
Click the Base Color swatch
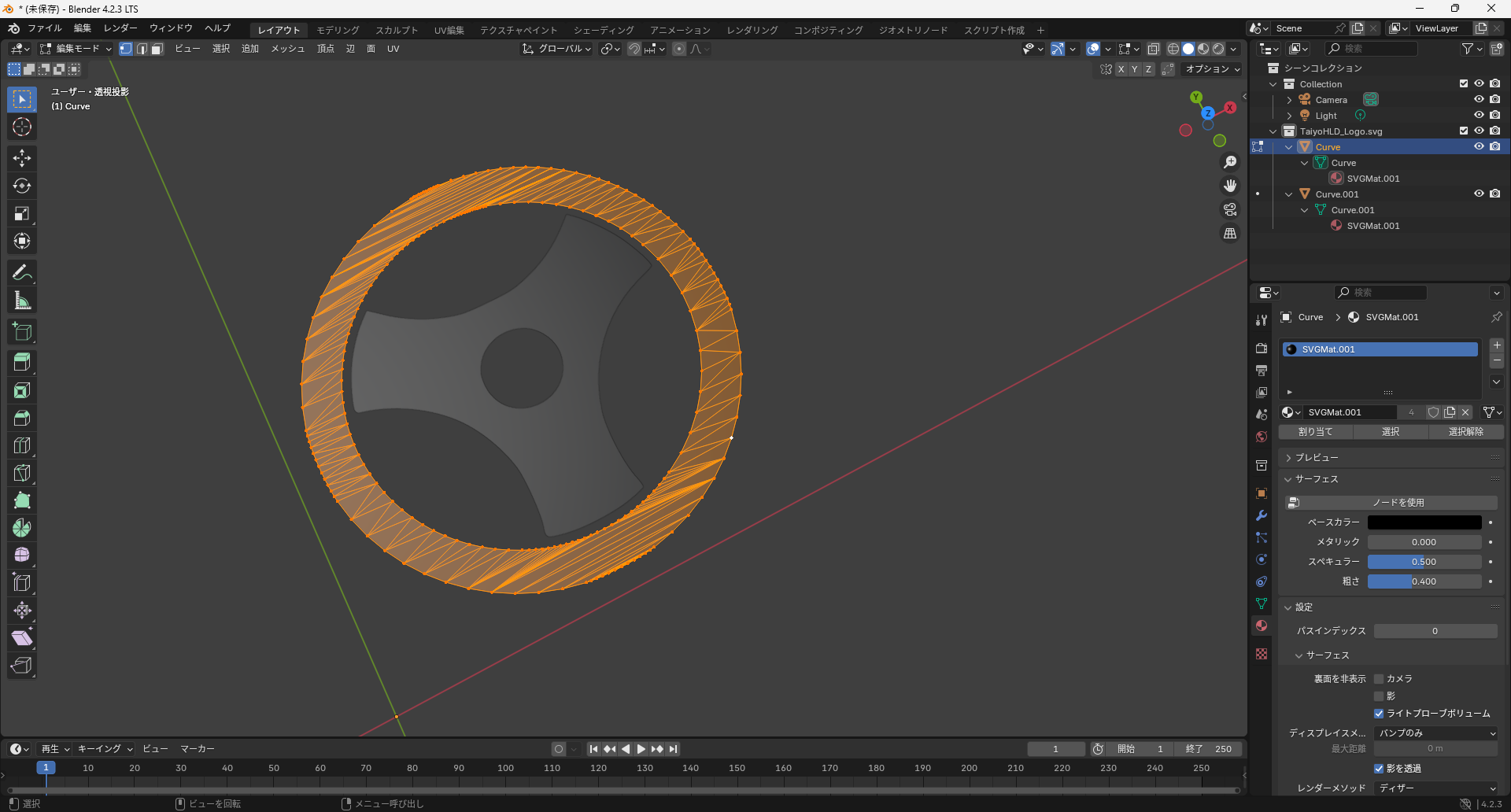(x=1424, y=522)
